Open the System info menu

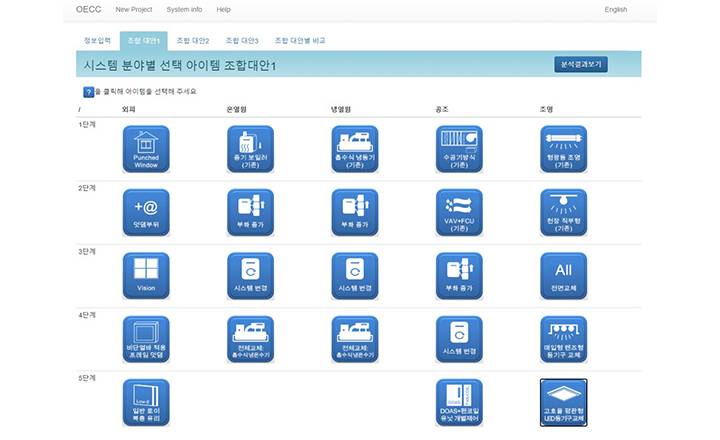click(x=184, y=9)
